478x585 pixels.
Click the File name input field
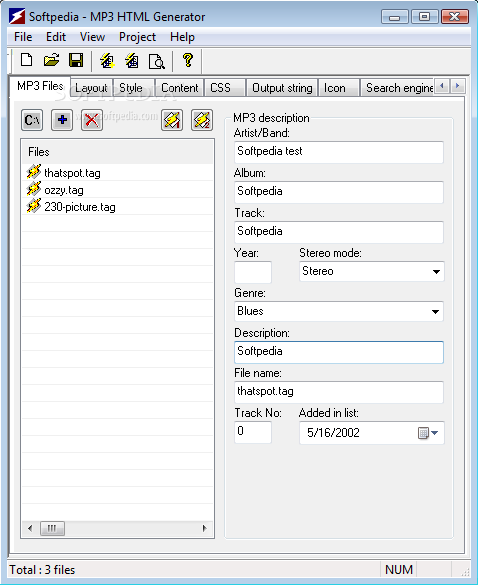(x=339, y=392)
